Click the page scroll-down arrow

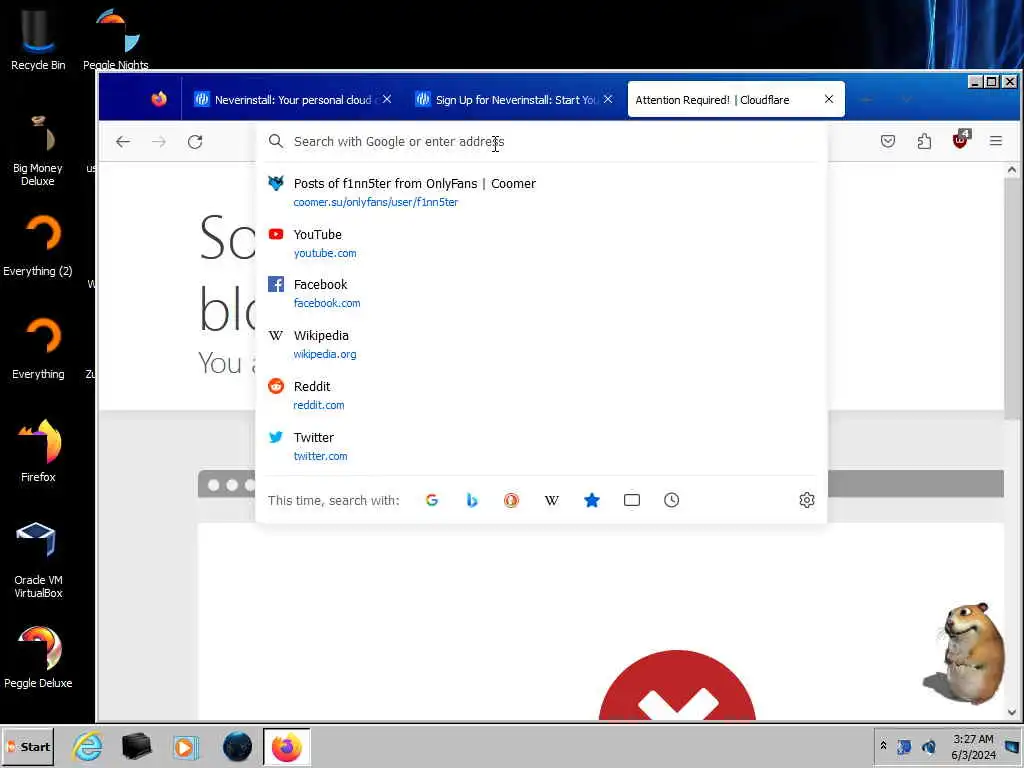tap(1012, 712)
